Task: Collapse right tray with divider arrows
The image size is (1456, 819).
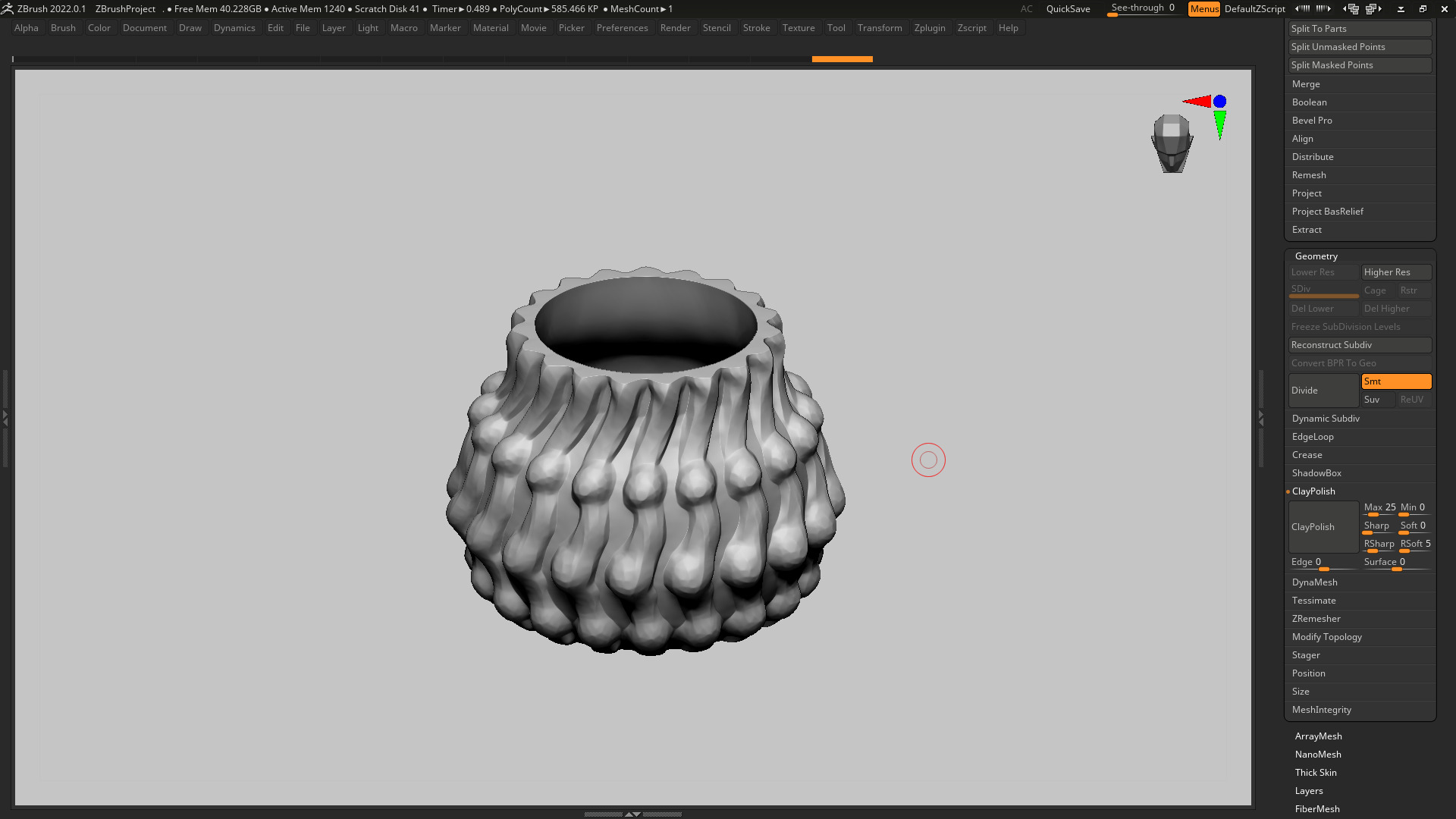Action: click(x=1261, y=417)
